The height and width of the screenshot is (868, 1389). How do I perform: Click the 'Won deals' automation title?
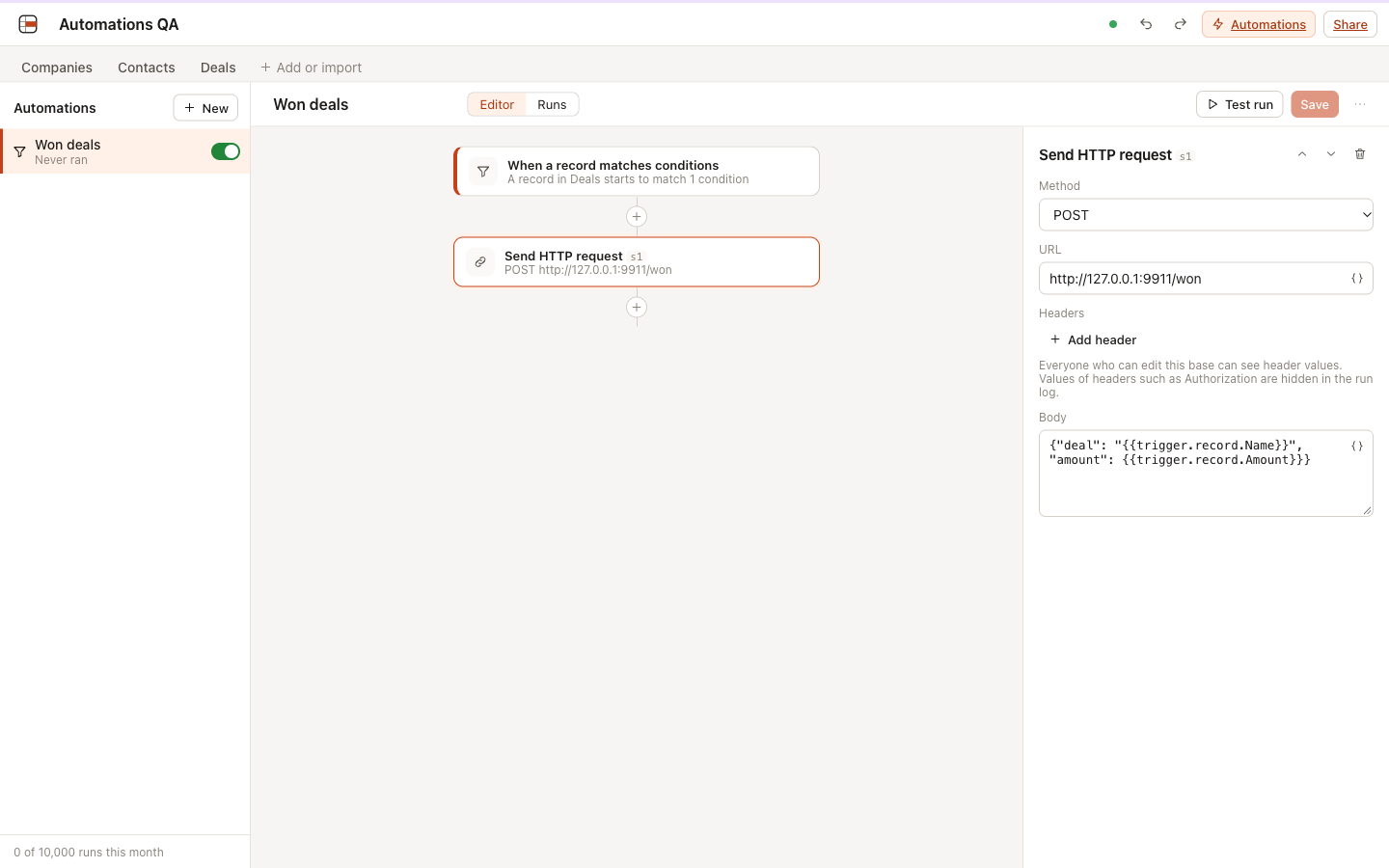pos(311,104)
